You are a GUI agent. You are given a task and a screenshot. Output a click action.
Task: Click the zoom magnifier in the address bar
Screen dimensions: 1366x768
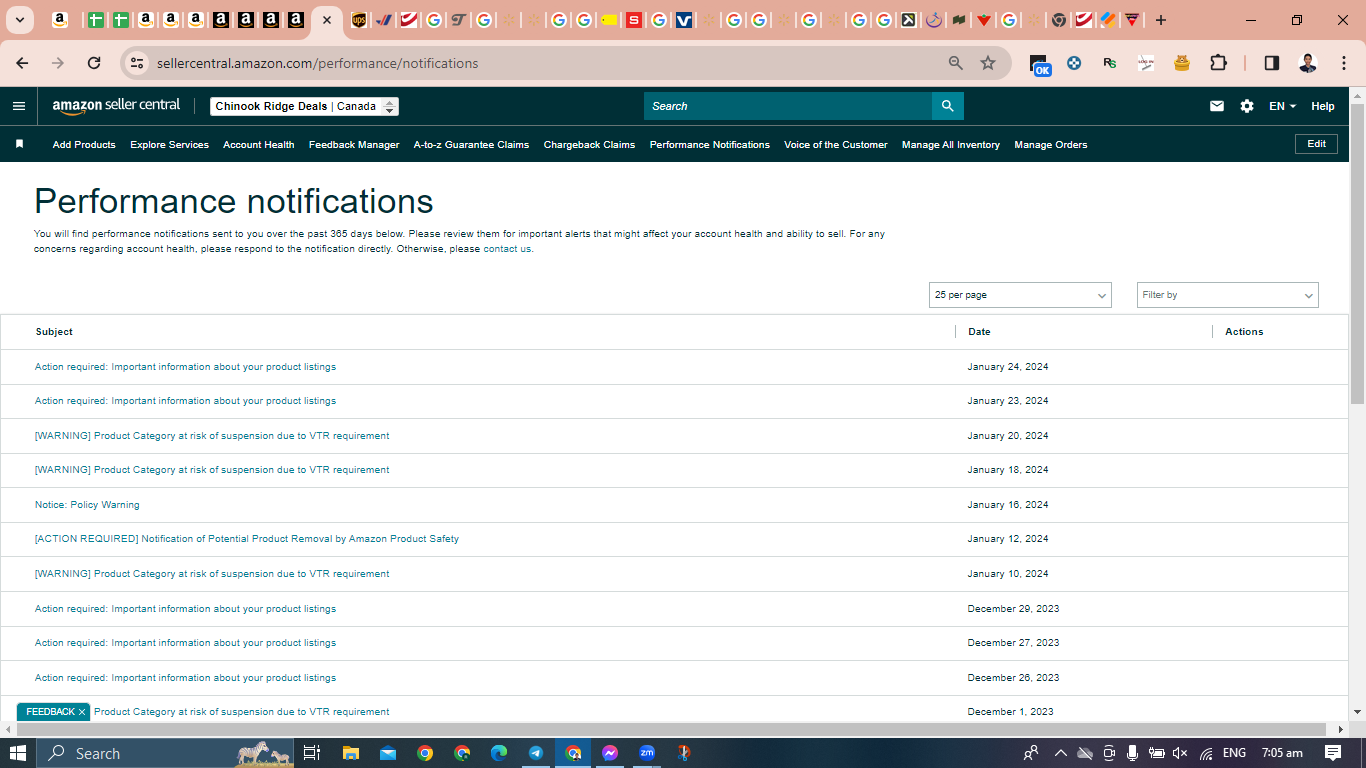click(x=956, y=63)
